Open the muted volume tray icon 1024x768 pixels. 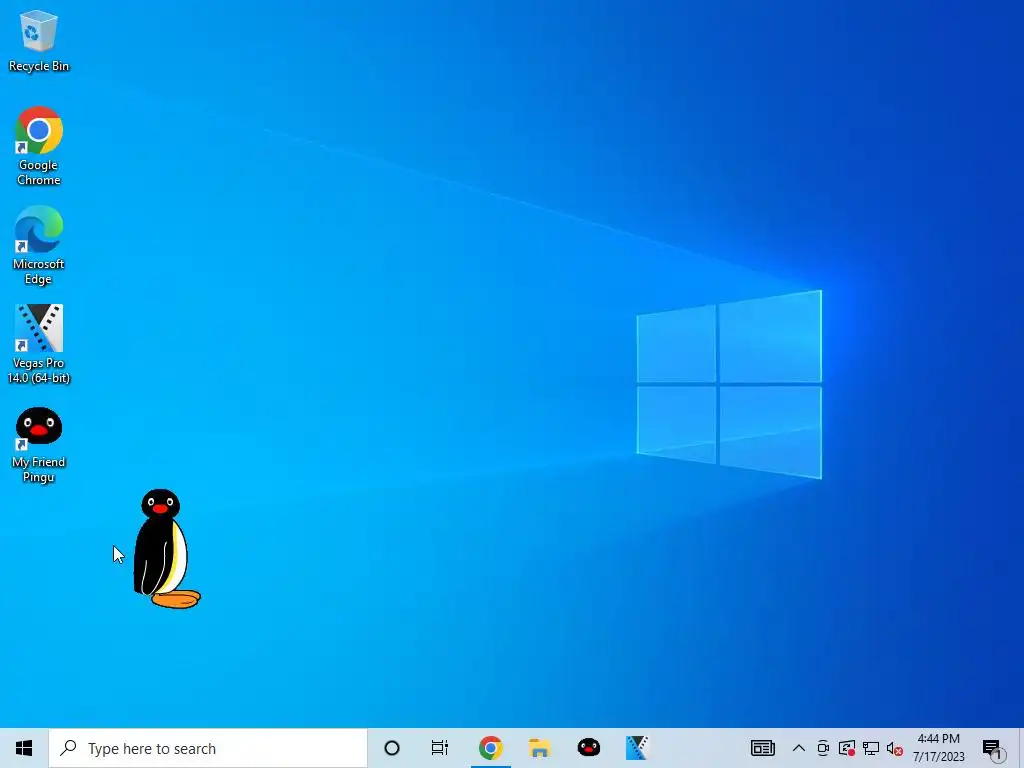pos(895,748)
